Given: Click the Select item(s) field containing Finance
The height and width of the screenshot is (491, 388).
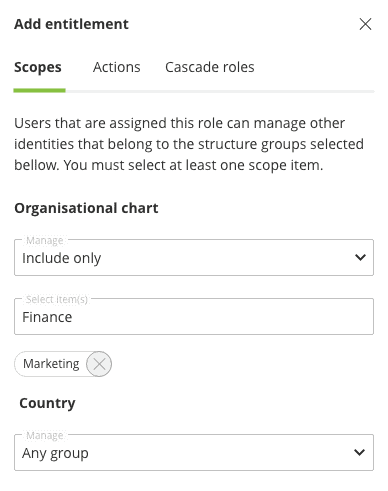Looking at the screenshot, I should coord(194,316).
